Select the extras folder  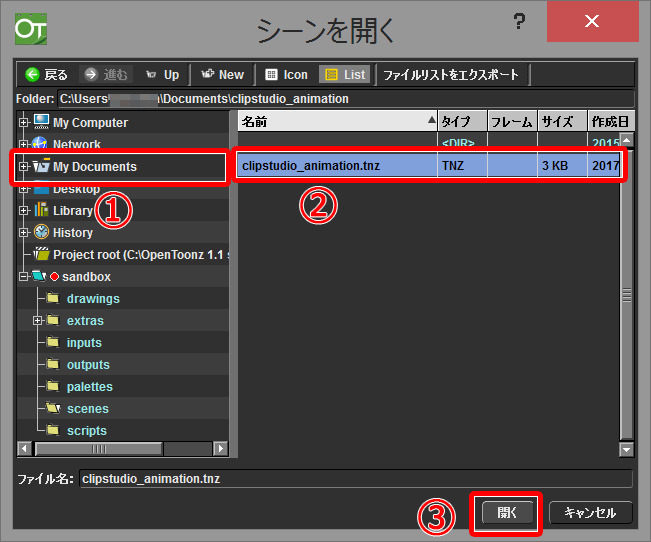coord(85,321)
